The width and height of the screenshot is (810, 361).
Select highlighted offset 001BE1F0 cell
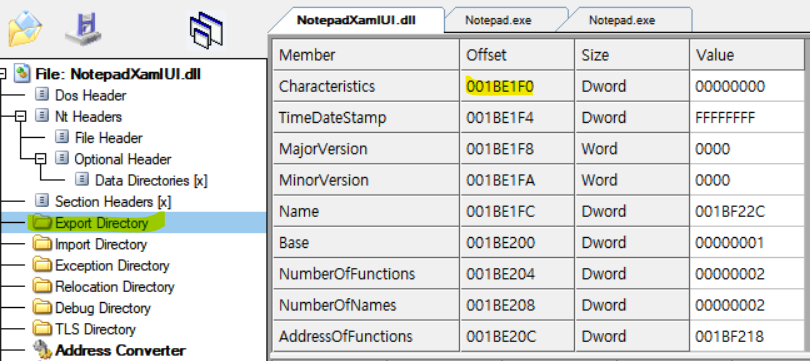517,86
